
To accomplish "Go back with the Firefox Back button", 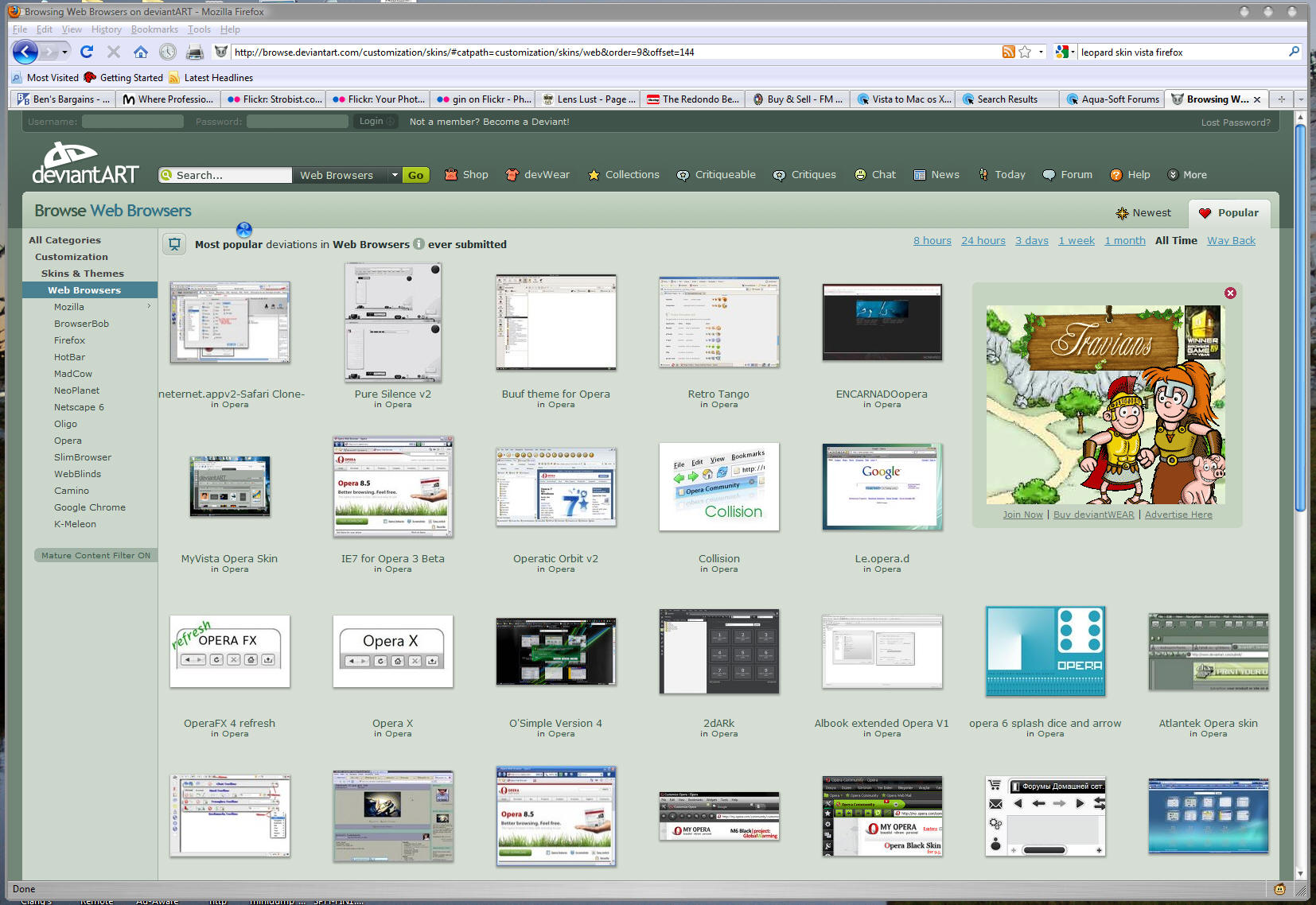I will point(25,52).
